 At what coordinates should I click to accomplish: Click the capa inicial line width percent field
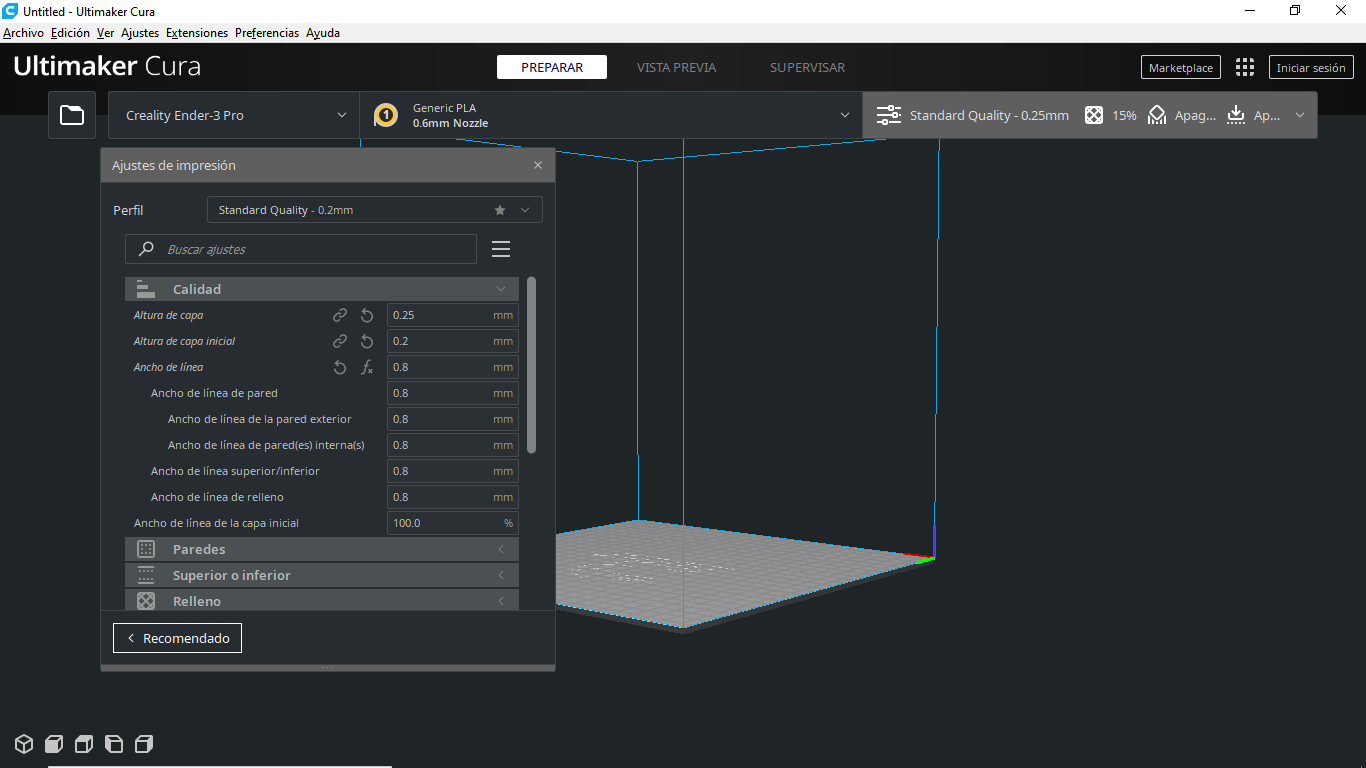pos(453,523)
